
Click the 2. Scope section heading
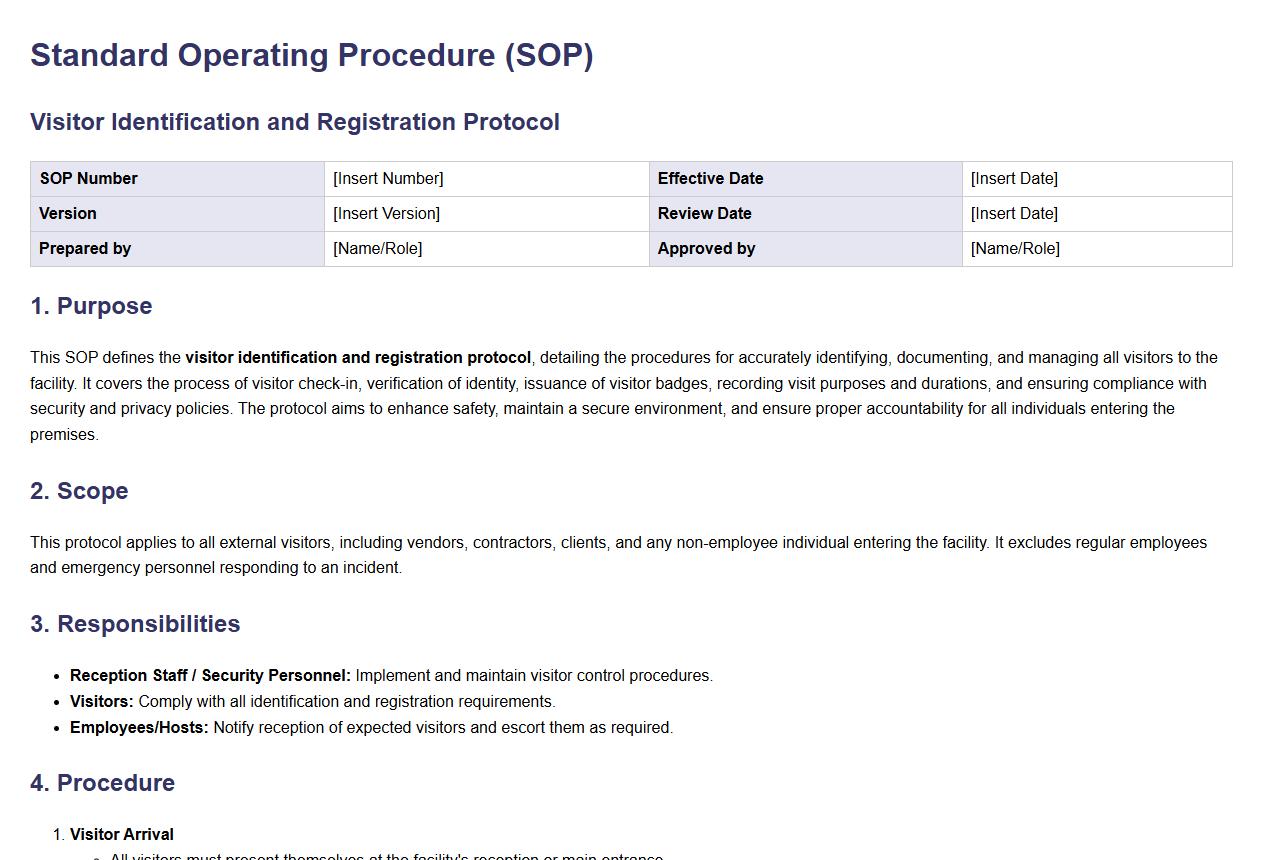tap(79, 491)
